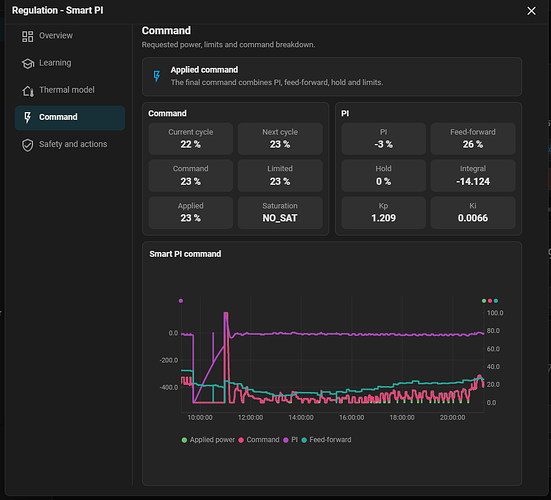Click the Thermal model house thermometer icon
Screen dimensions: 551x500
click(x=28, y=91)
